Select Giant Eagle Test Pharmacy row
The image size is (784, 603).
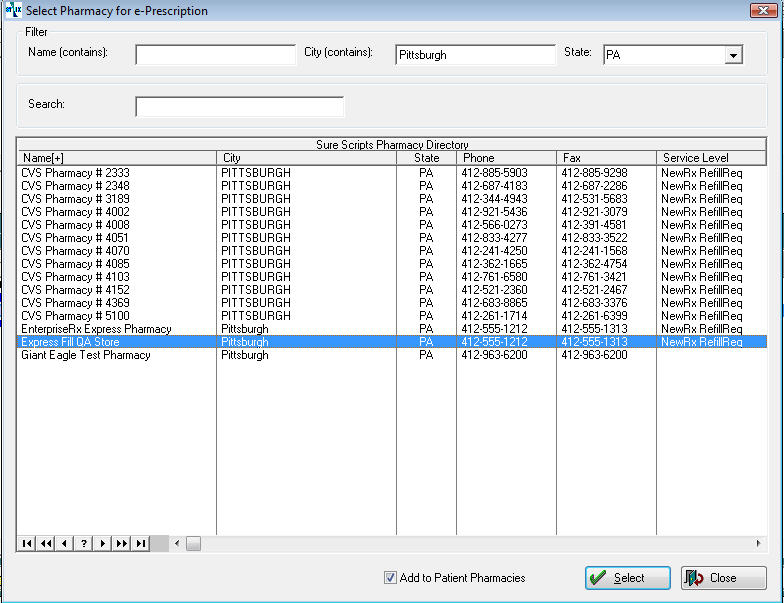coord(392,355)
